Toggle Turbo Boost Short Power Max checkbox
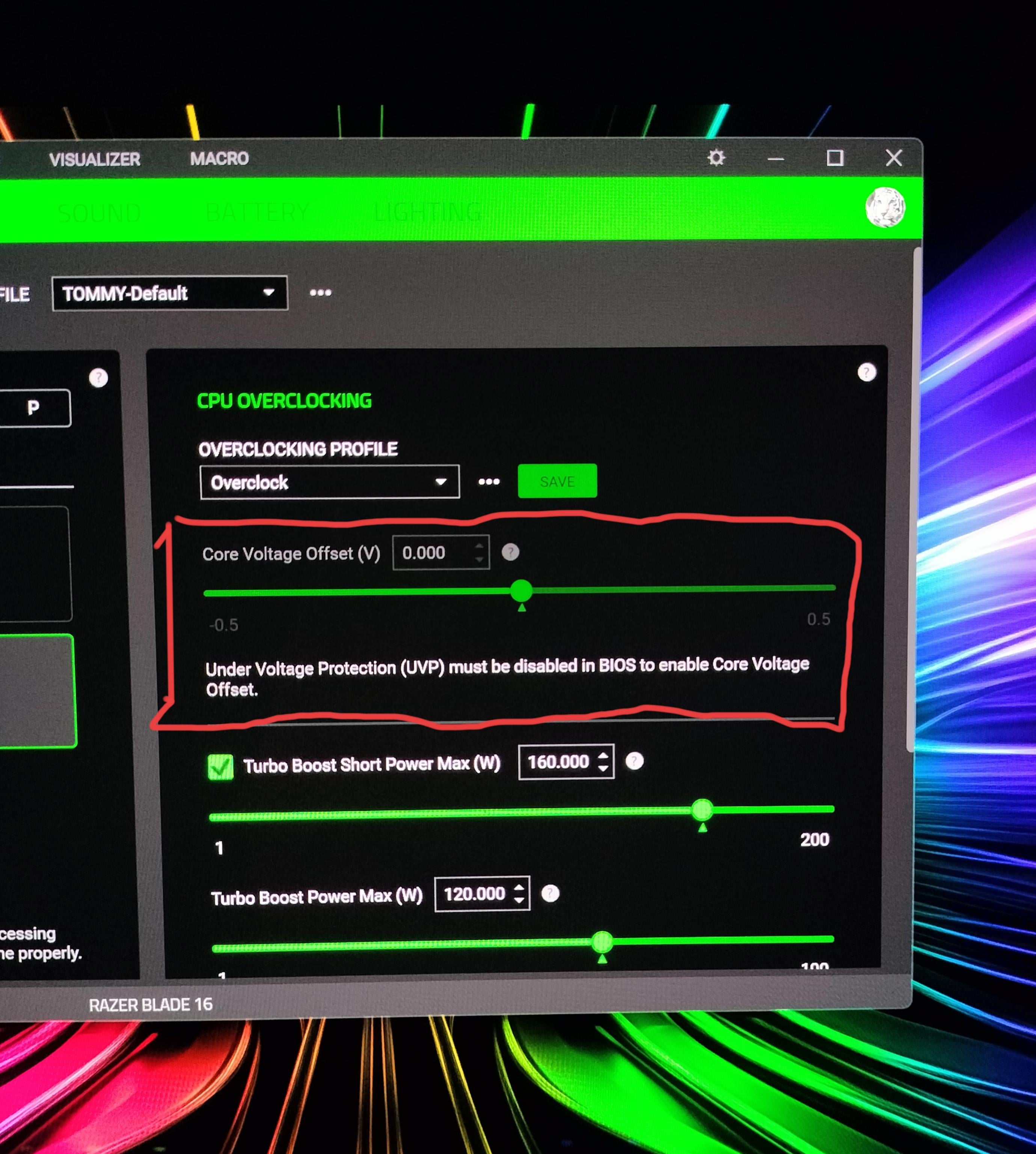The image size is (1036, 1154). (220, 767)
